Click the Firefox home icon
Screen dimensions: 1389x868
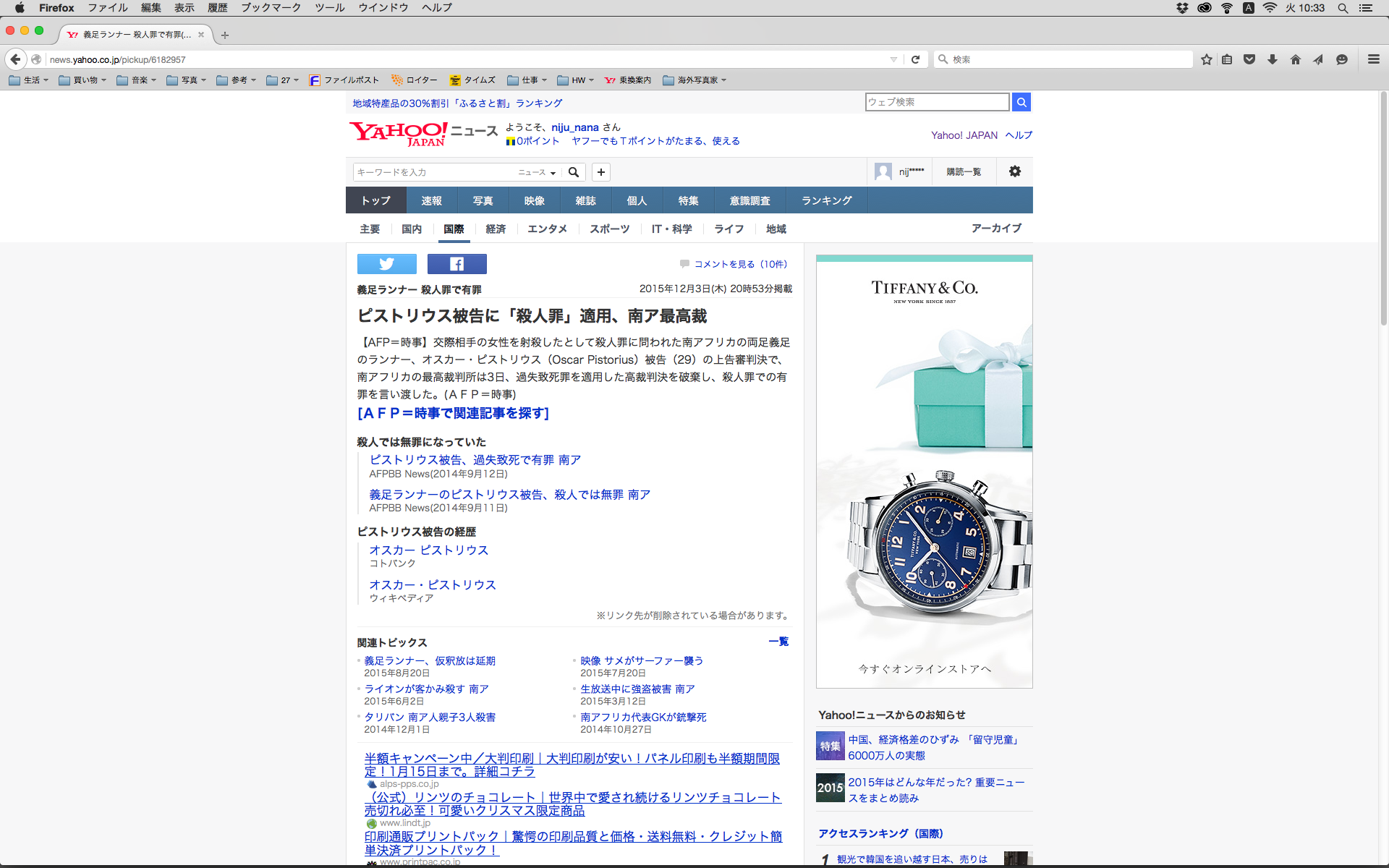(x=1295, y=59)
